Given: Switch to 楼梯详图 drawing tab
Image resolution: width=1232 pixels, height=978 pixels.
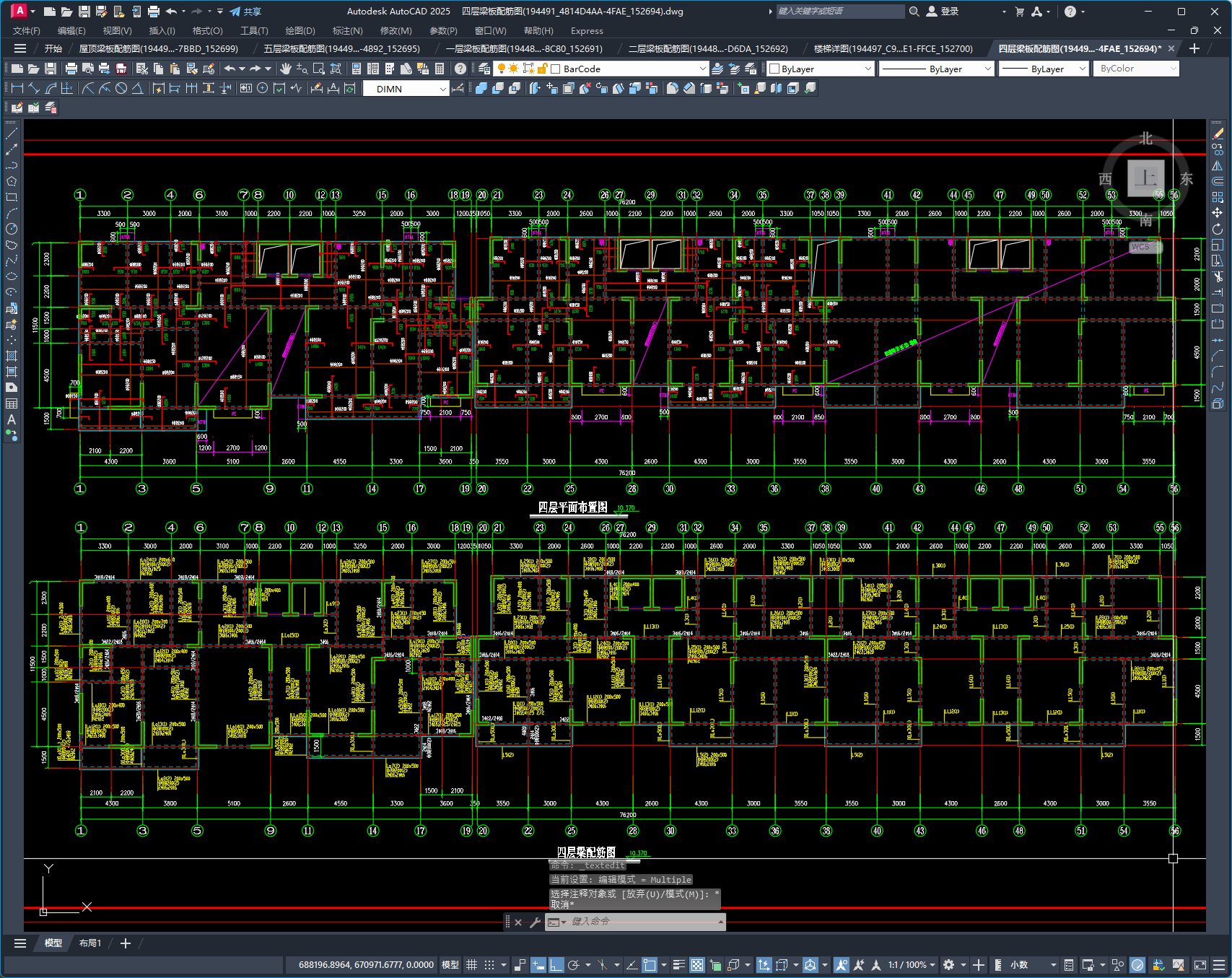Looking at the screenshot, I should 893,48.
